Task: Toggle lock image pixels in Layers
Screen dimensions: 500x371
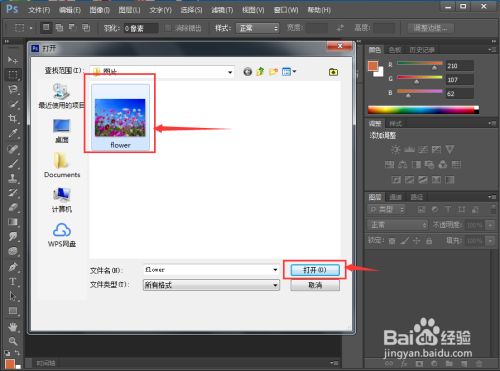Action: [404, 241]
